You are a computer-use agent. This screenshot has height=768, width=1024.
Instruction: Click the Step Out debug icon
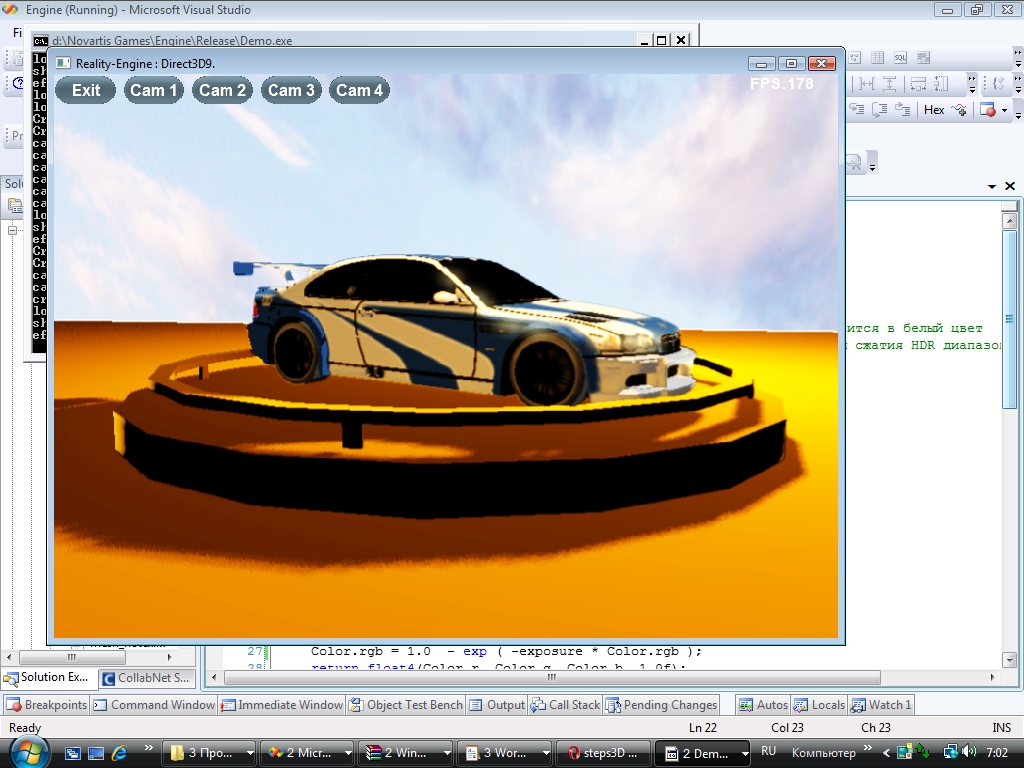[x=903, y=110]
